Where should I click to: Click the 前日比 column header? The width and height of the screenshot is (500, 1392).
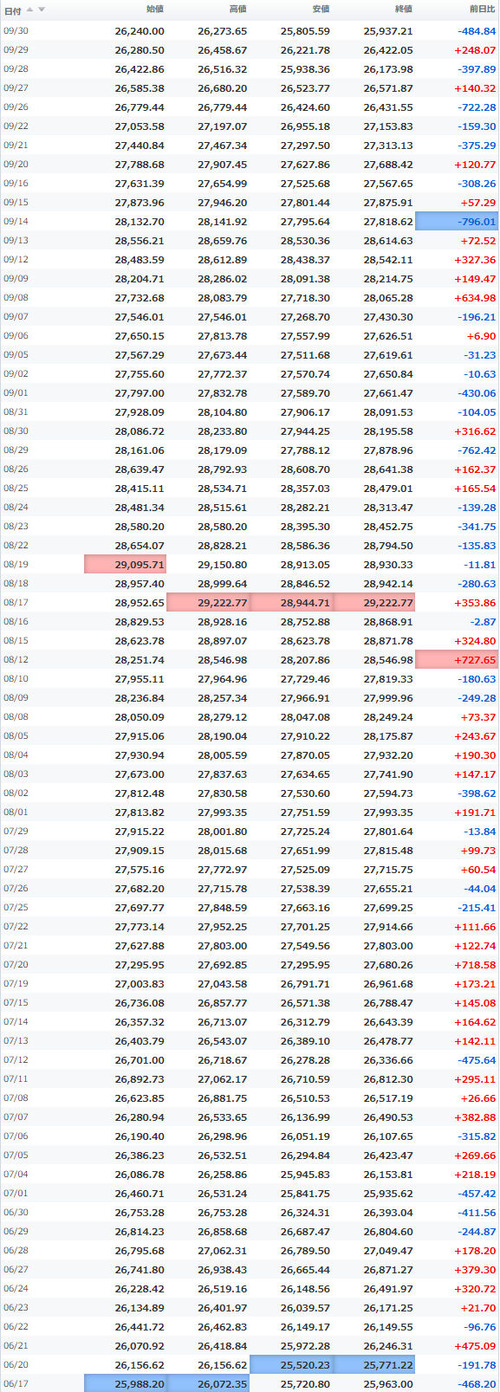(483, 8)
